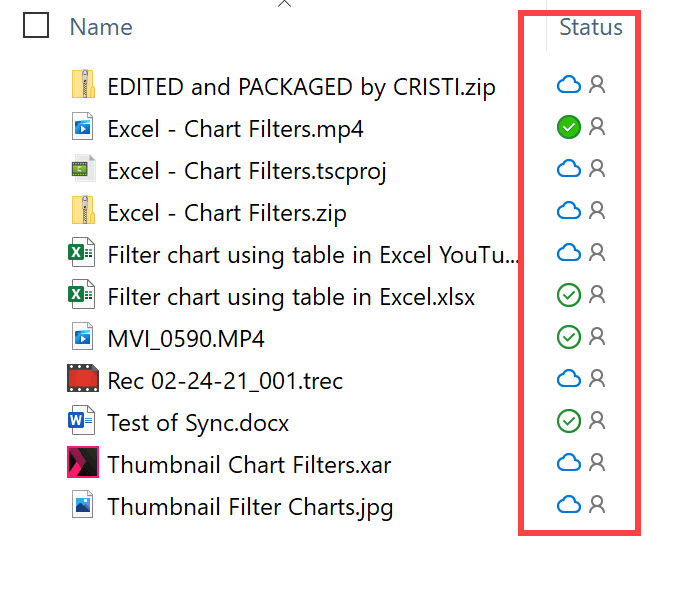Select file name Test of Sync.docx

[x=198, y=423]
